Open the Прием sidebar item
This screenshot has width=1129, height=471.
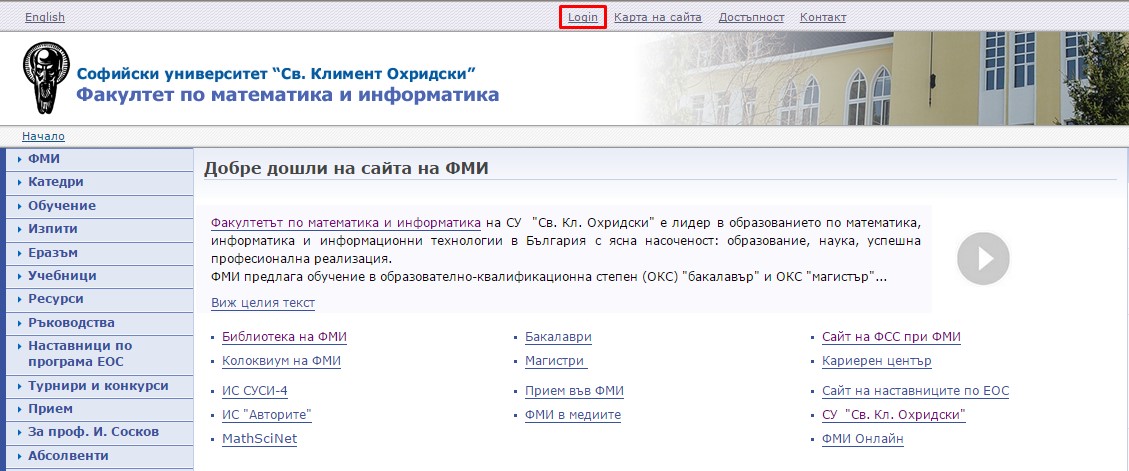click(99, 409)
